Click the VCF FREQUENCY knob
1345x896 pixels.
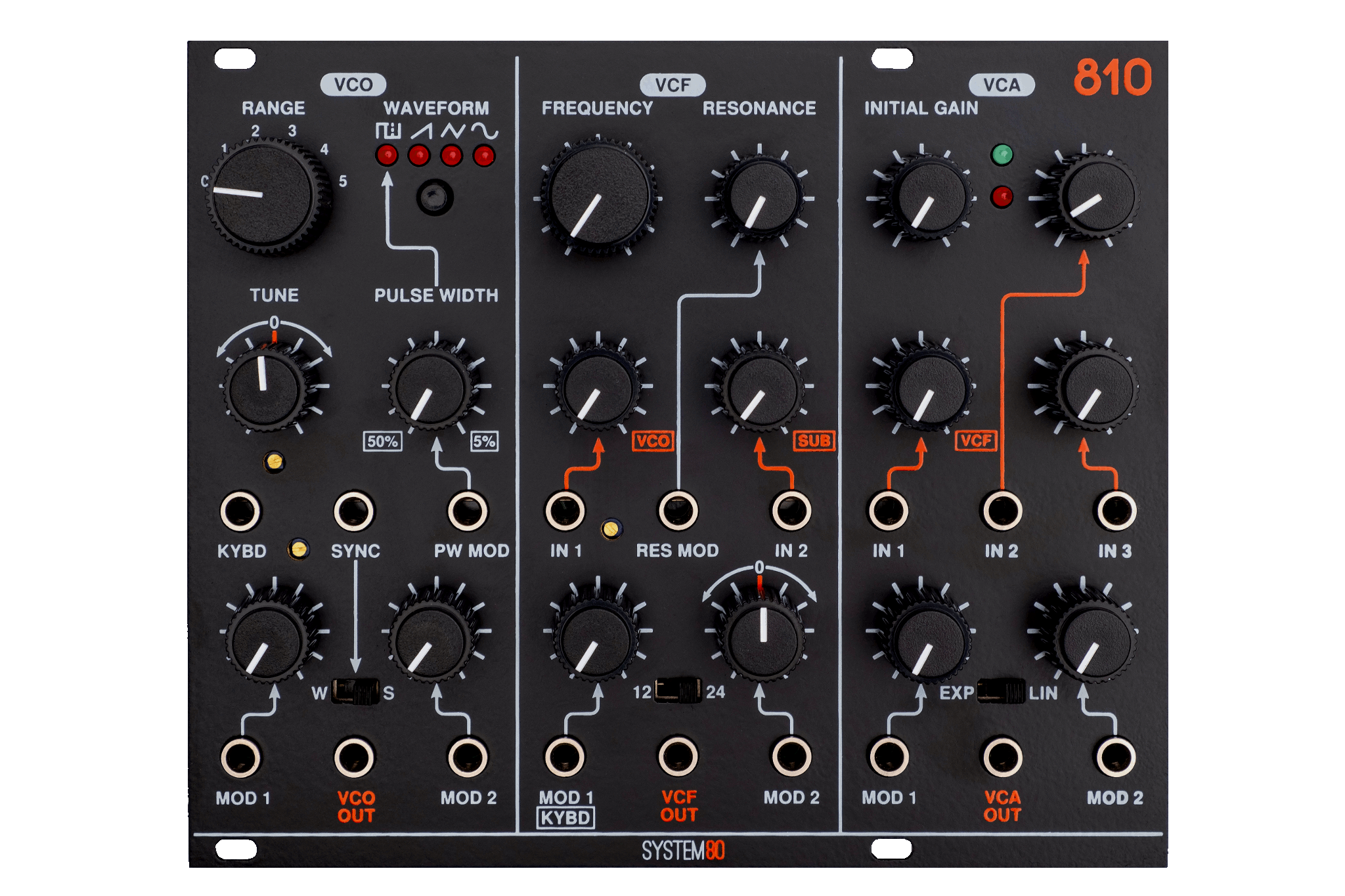pos(598,196)
